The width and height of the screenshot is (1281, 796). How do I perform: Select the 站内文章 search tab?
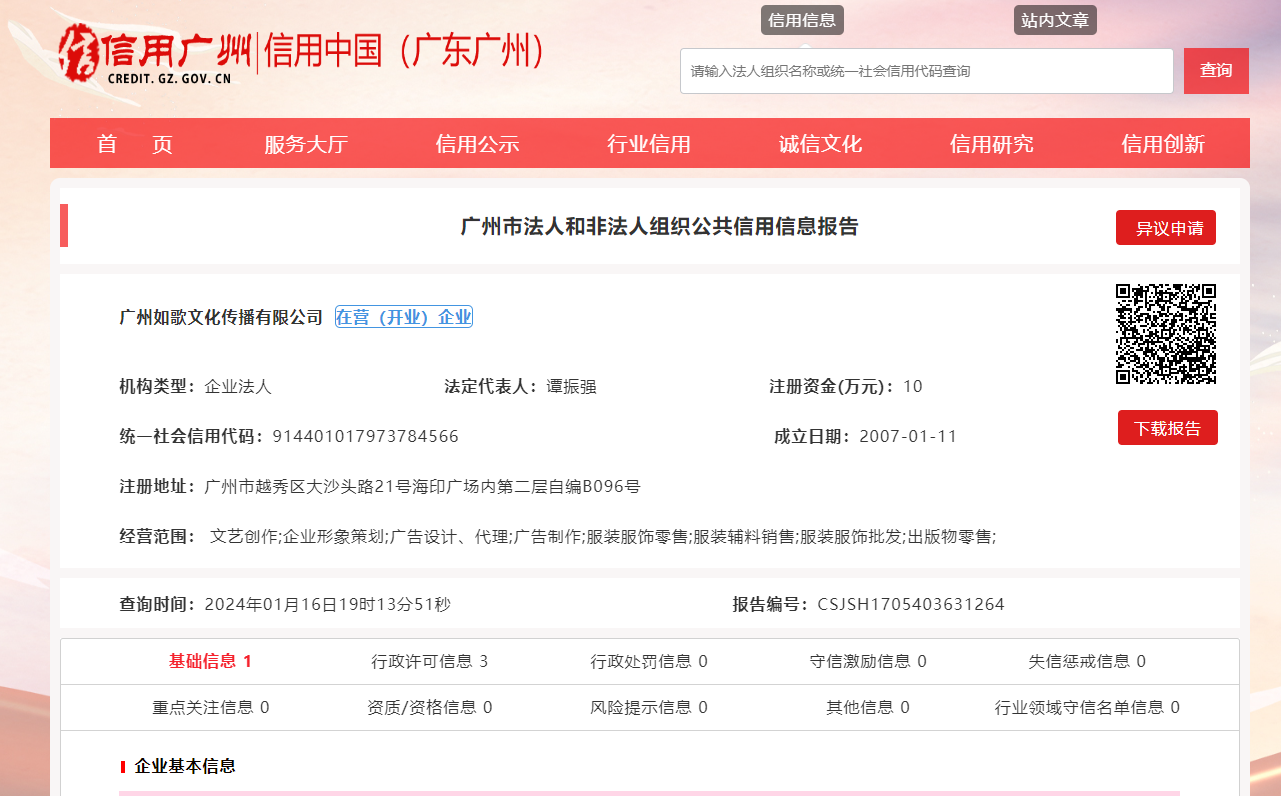tap(1055, 20)
